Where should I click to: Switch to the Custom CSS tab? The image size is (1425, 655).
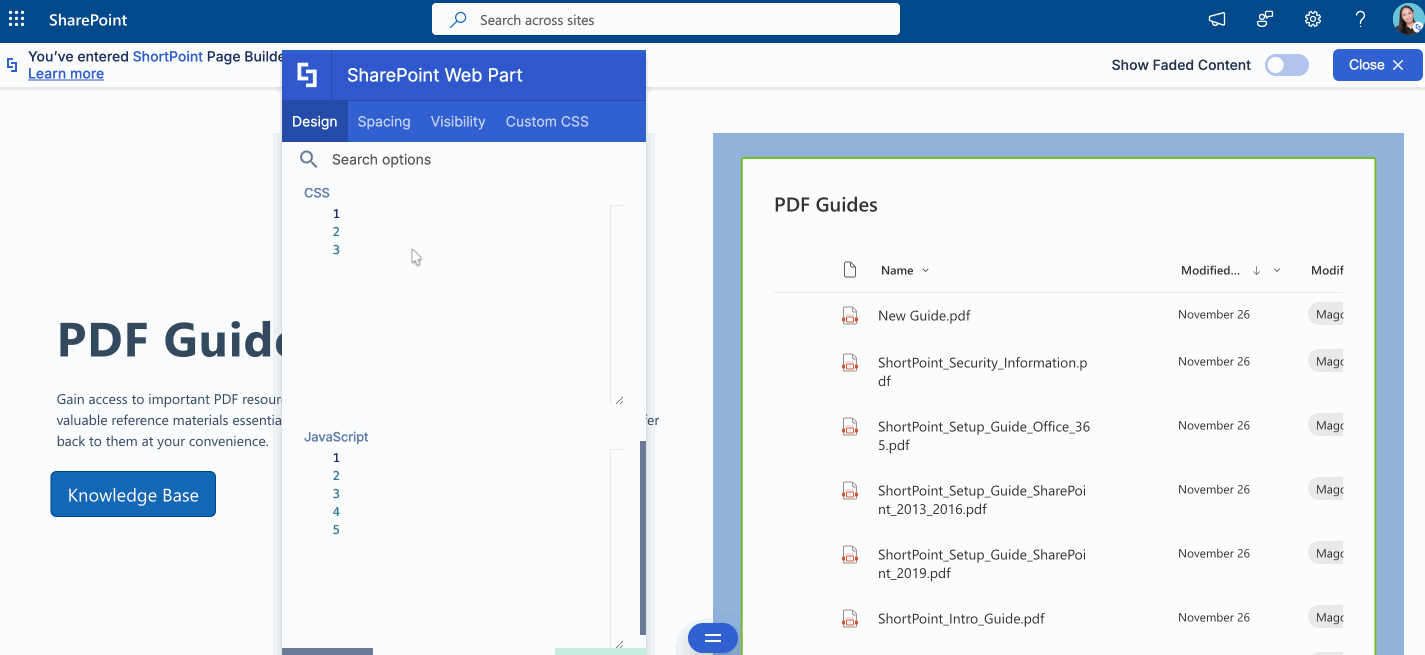[x=547, y=121]
